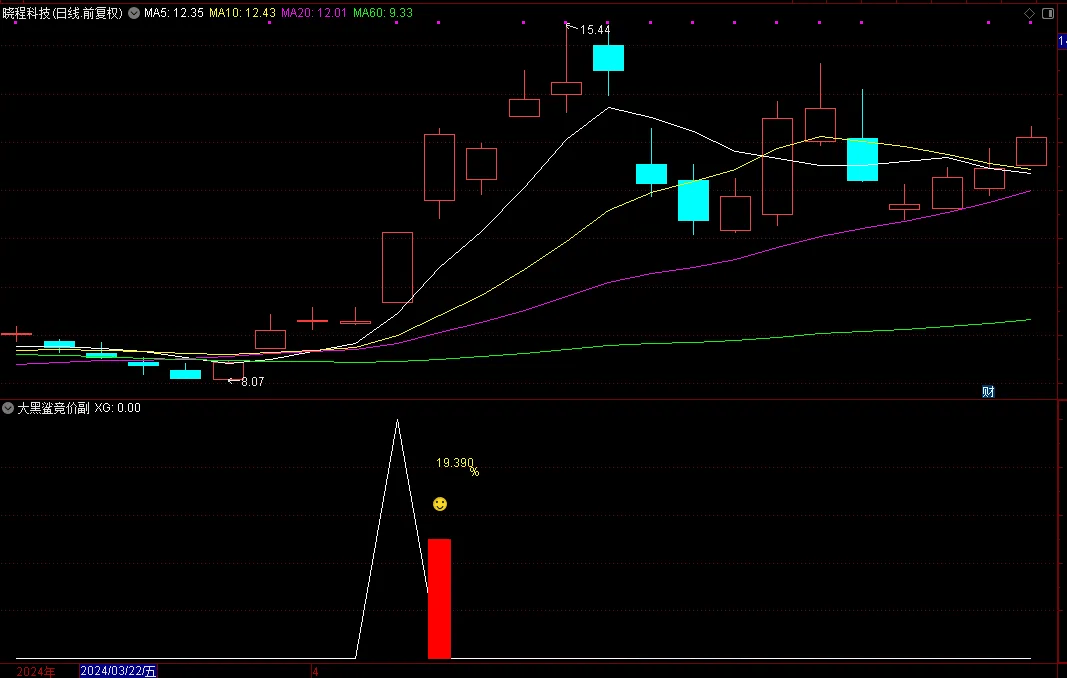Select the red signal bar in sub-chart
Screen dimensions: 1067x678
[x=440, y=599]
